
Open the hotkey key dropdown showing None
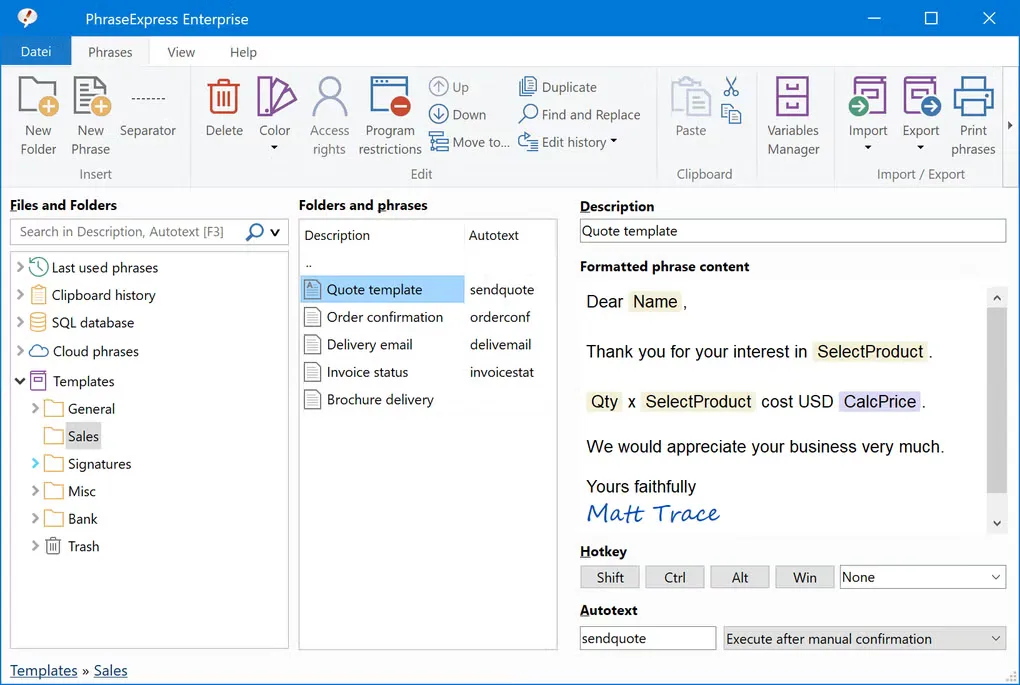click(x=922, y=577)
